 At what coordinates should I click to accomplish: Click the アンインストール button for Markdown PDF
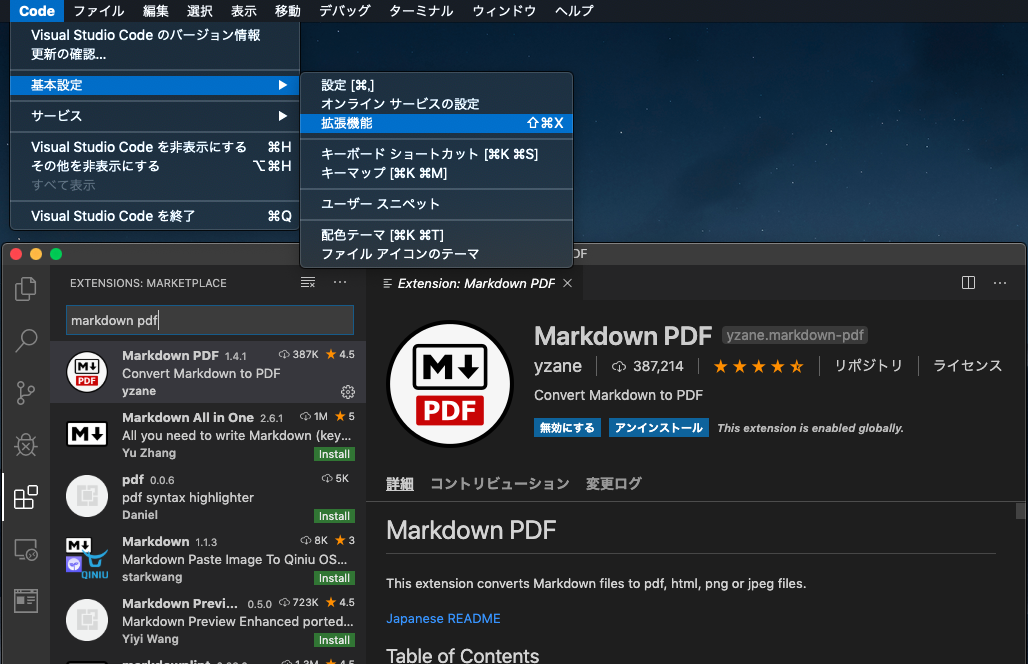point(658,427)
